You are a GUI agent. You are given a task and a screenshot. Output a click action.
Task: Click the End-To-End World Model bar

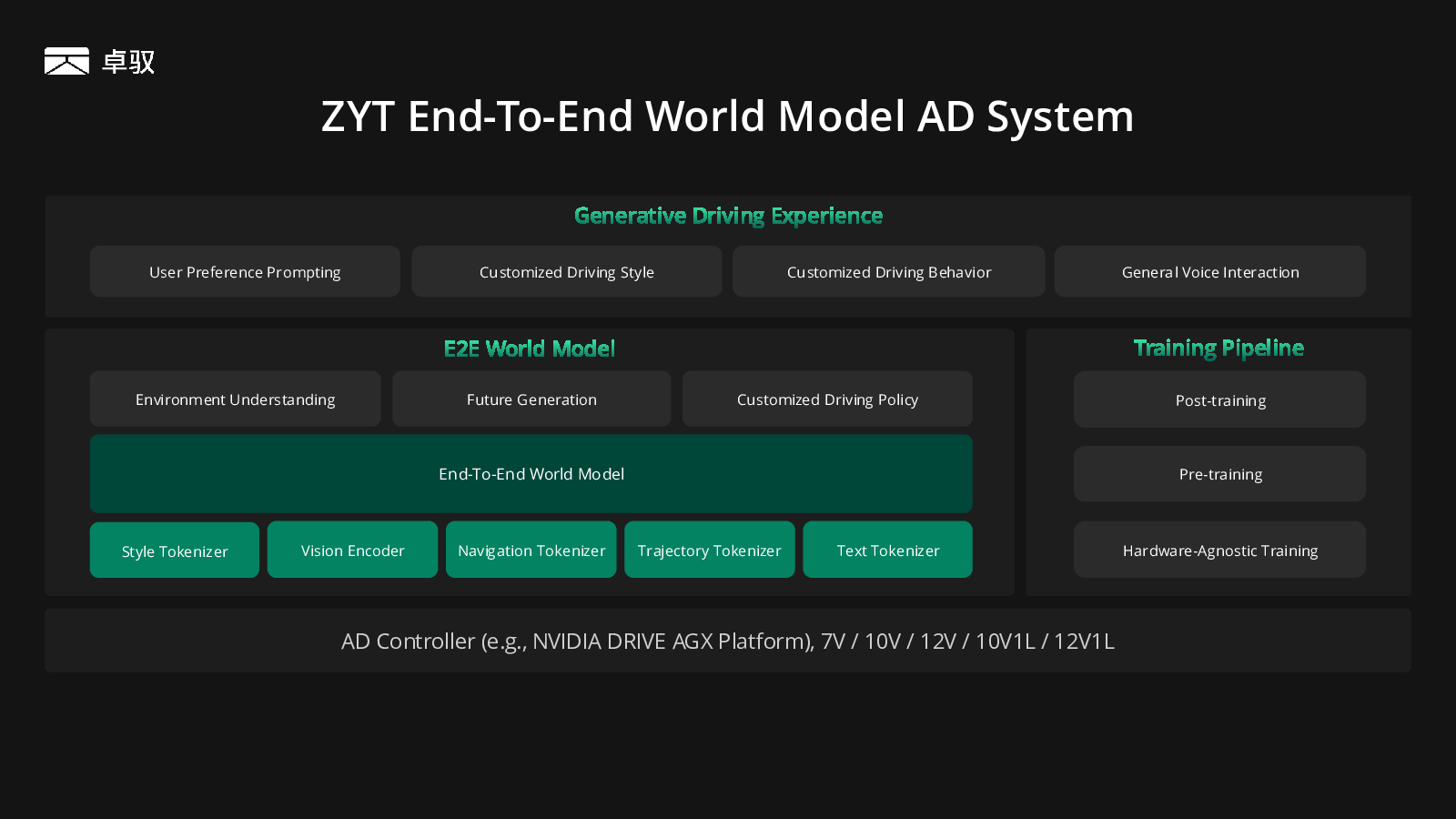click(531, 473)
